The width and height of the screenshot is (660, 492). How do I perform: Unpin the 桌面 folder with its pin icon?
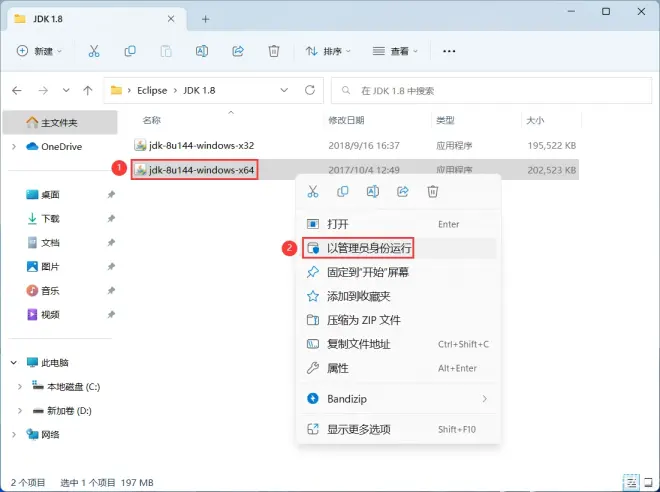click(x=111, y=194)
